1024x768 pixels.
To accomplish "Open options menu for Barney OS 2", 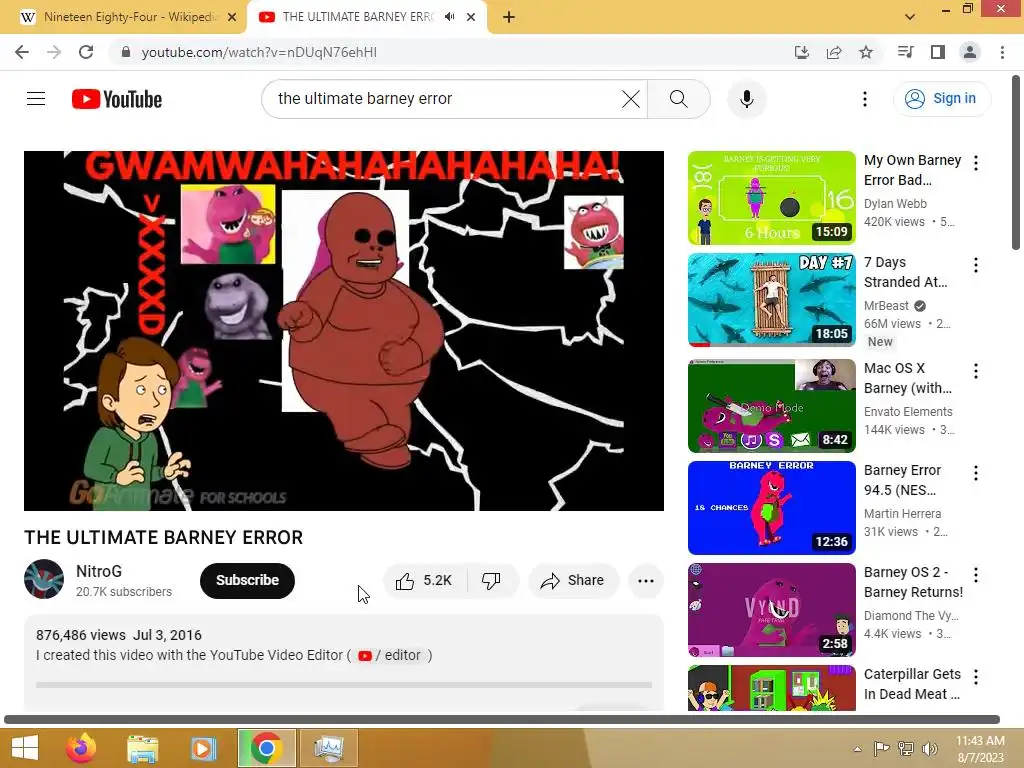I will (976, 575).
